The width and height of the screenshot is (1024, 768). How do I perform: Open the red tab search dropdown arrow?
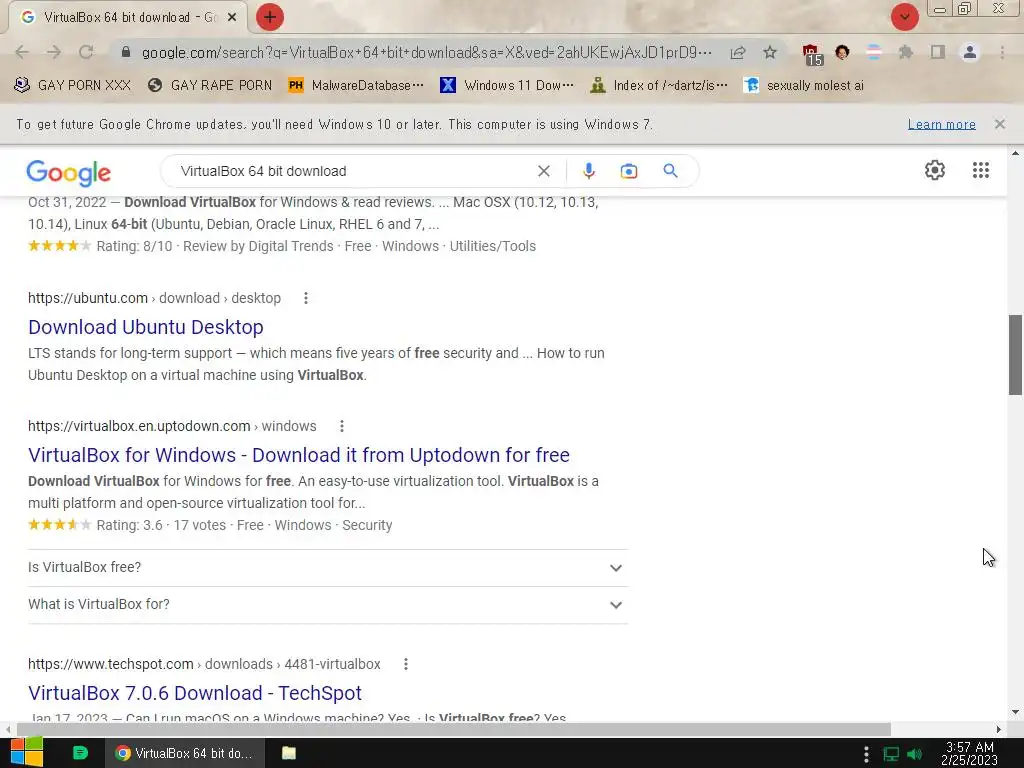[x=904, y=17]
